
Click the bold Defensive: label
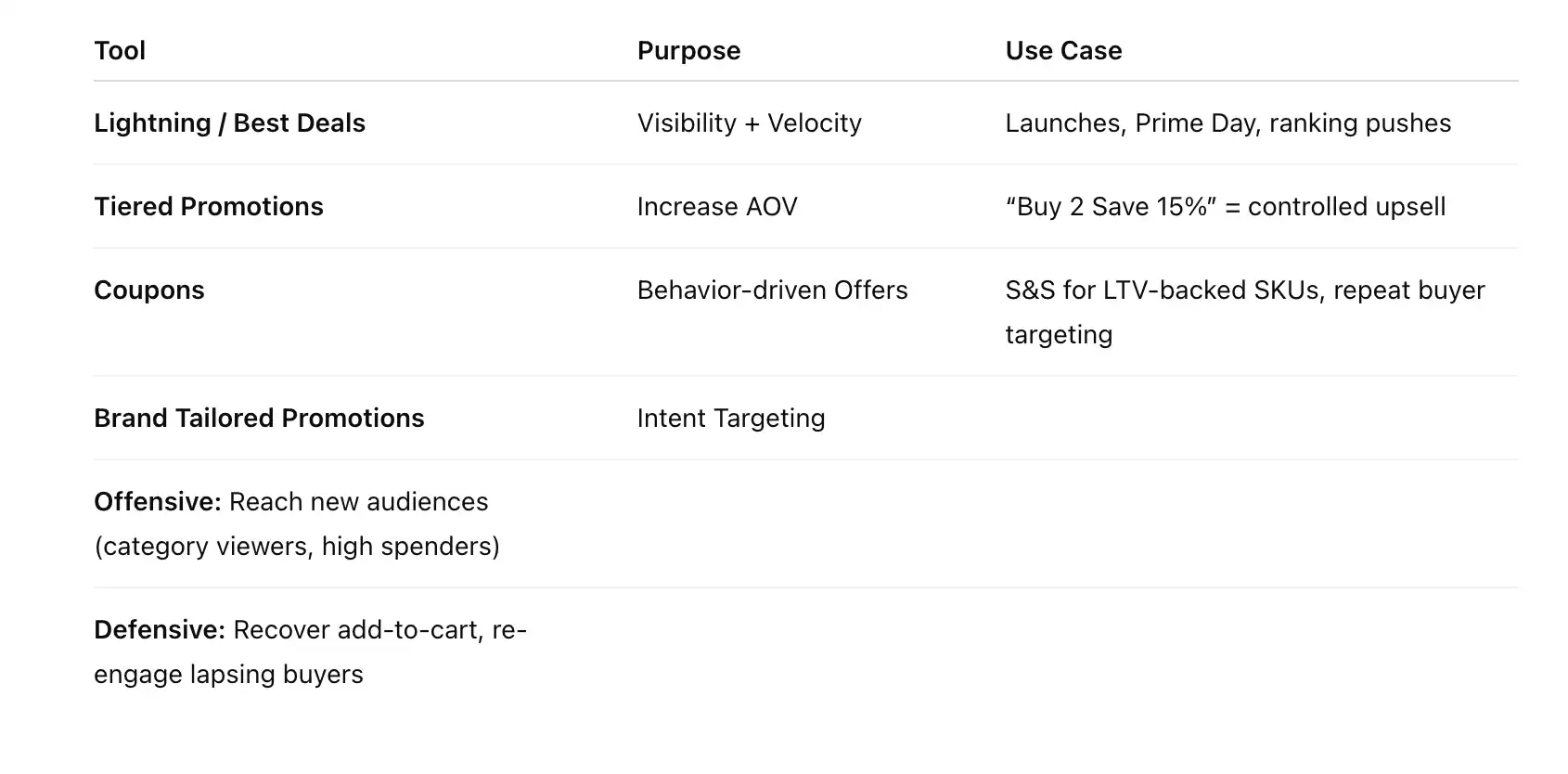click(x=160, y=630)
